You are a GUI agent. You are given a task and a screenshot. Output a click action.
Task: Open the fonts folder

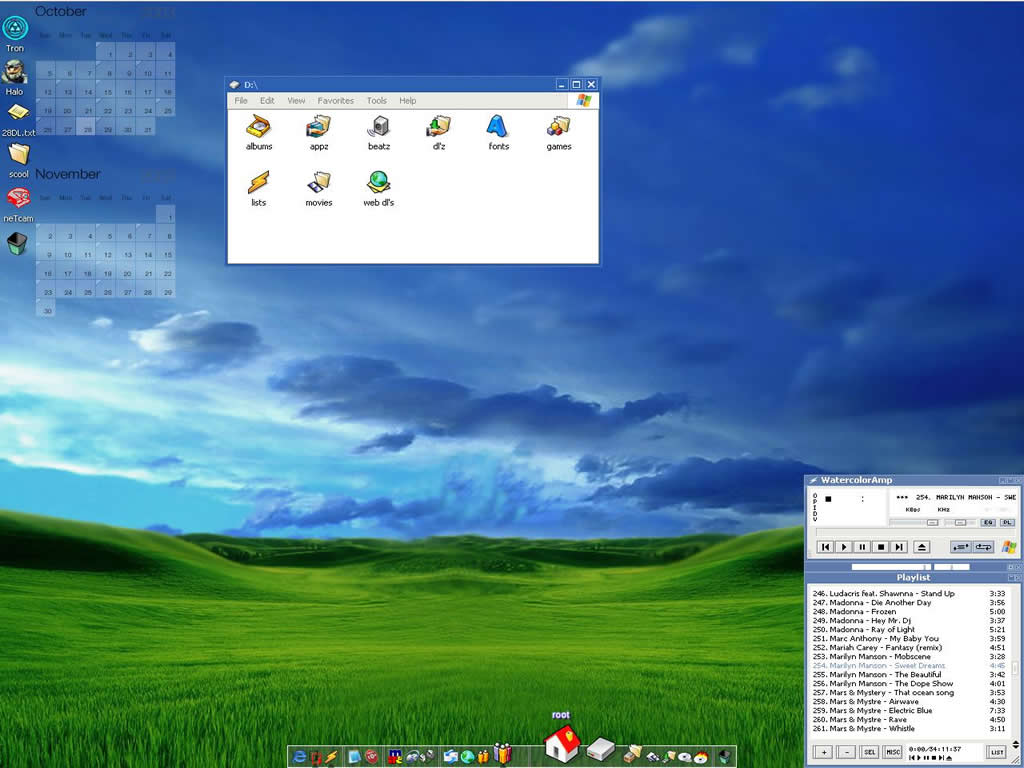click(x=498, y=128)
